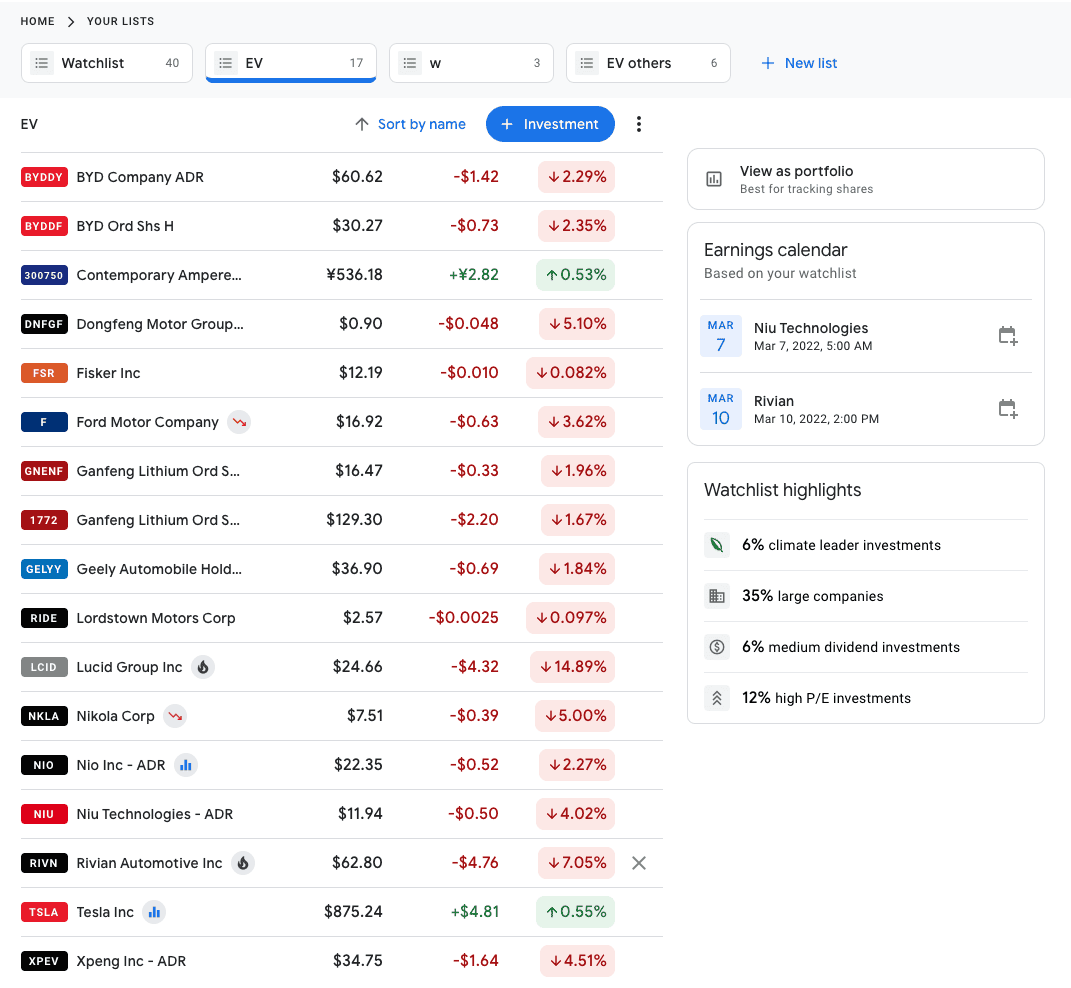Click the GELYY ticker badge
This screenshot has height=988, width=1071.
click(x=44, y=569)
